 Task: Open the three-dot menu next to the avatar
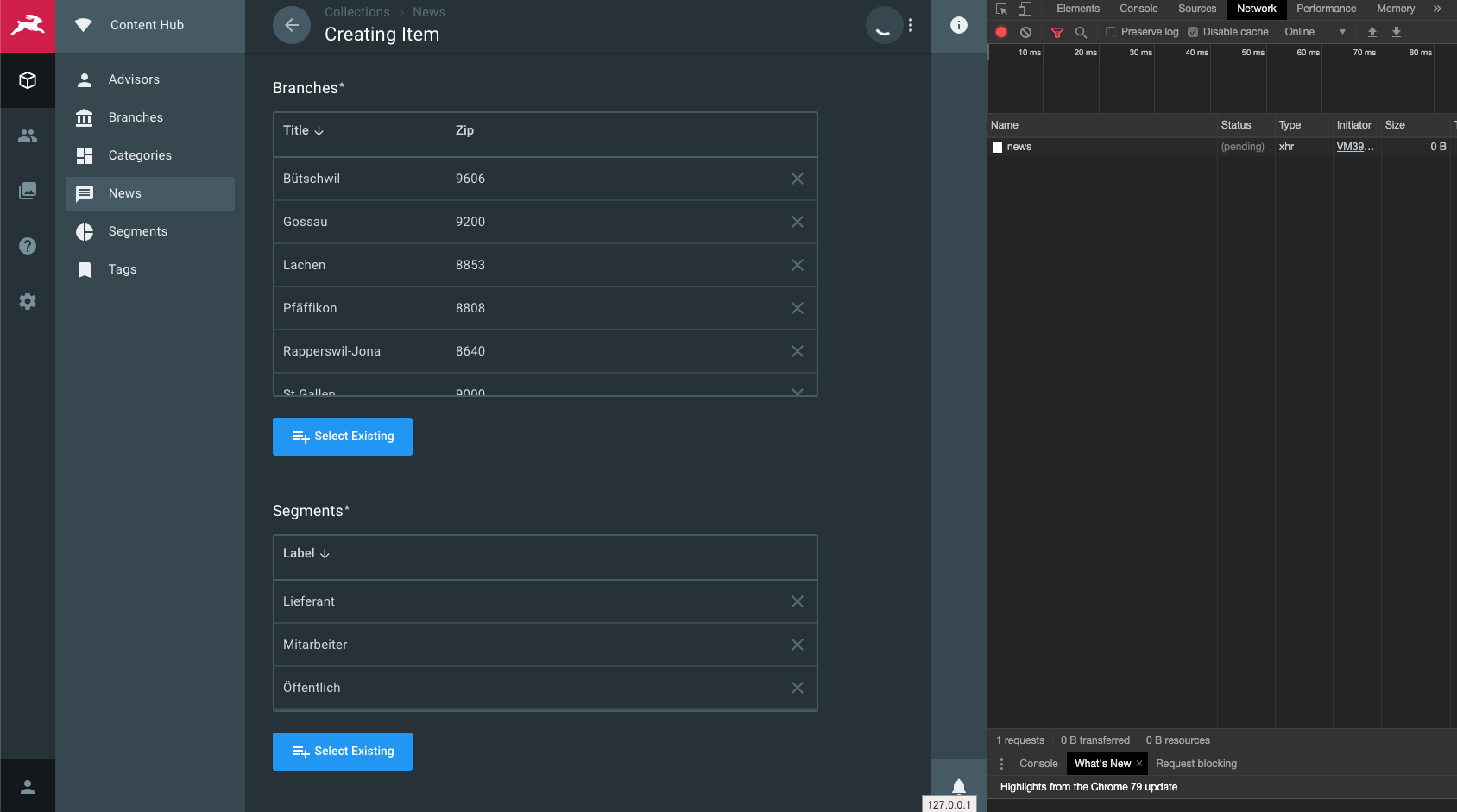[x=911, y=25]
